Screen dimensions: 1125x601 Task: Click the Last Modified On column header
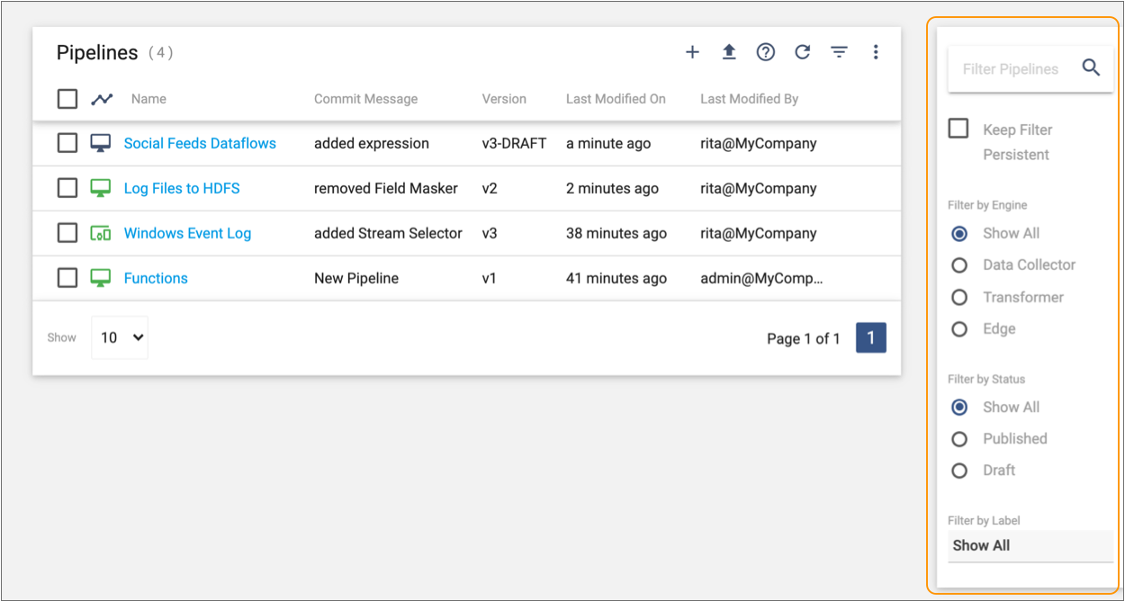click(x=616, y=98)
